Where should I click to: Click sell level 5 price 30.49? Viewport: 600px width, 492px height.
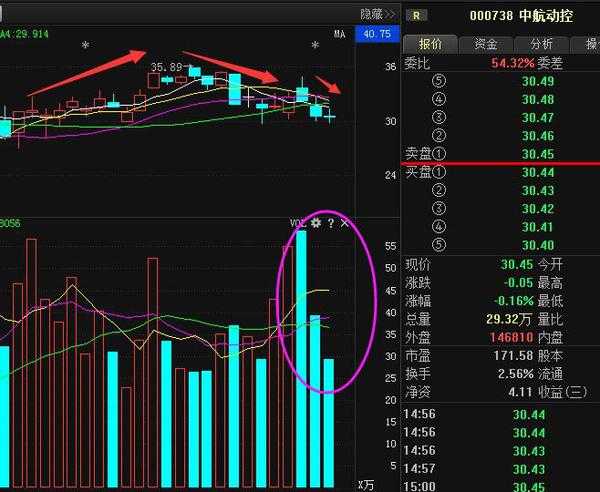point(538,81)
